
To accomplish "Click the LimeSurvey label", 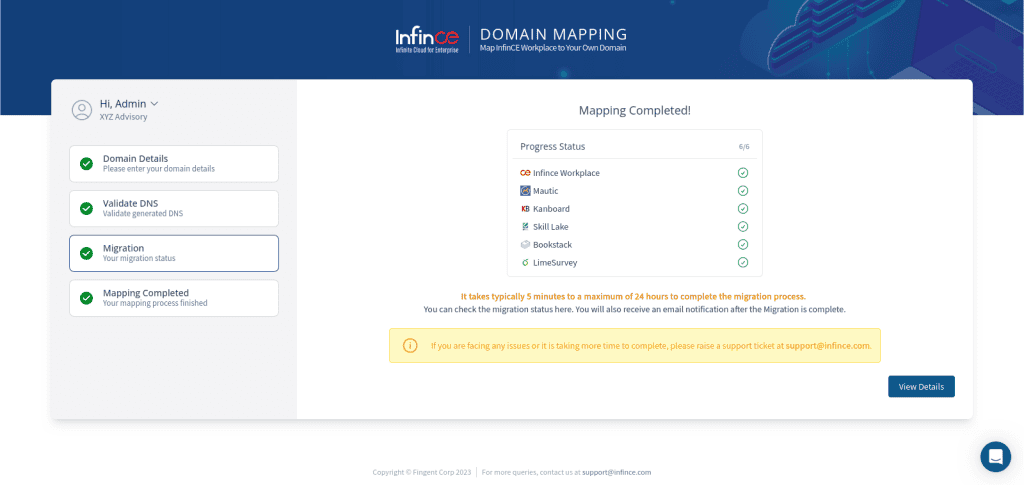I will [x=555, y=262].
